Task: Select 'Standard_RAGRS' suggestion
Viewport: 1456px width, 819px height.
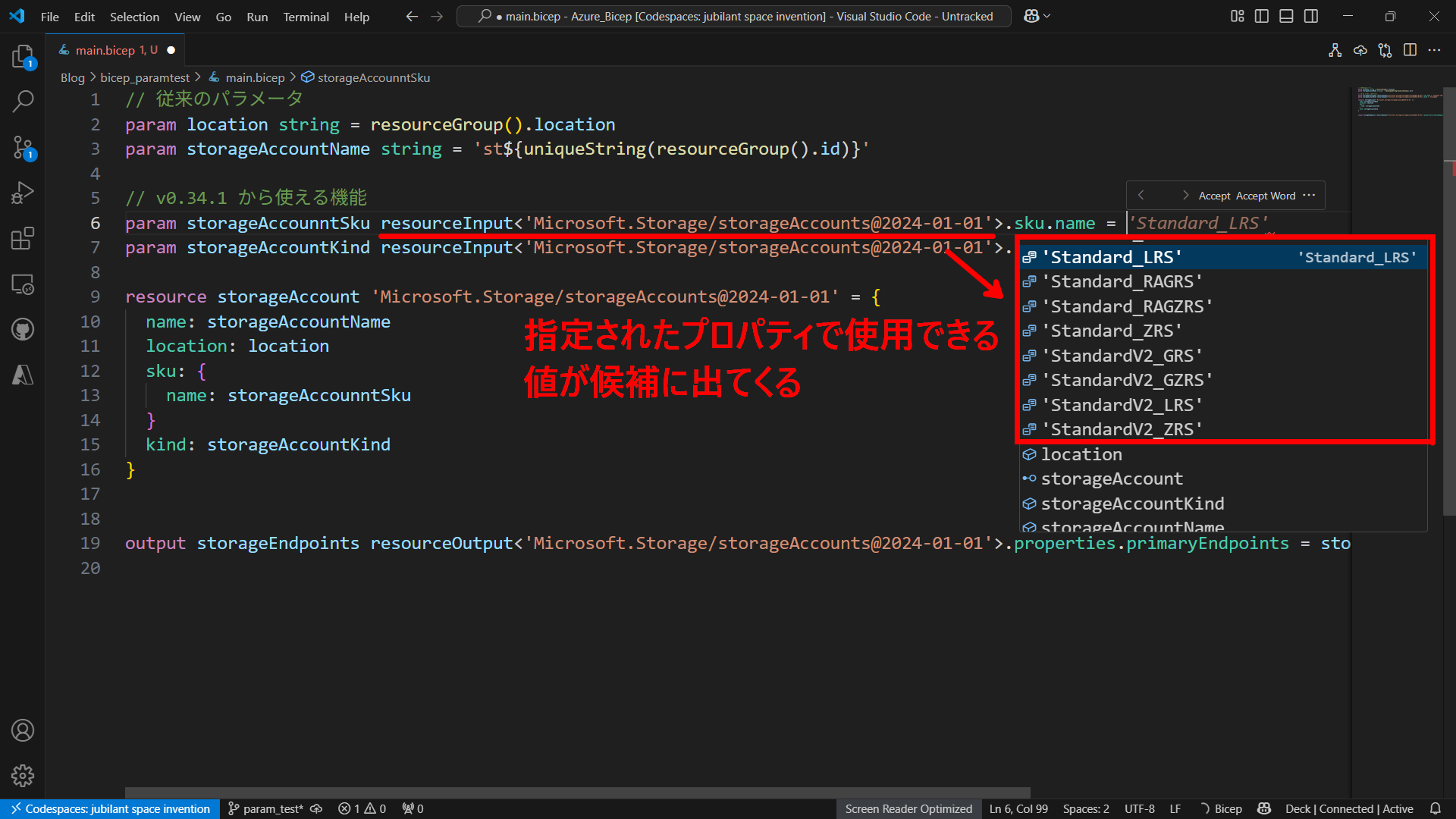Action: tap(1223, 281)
